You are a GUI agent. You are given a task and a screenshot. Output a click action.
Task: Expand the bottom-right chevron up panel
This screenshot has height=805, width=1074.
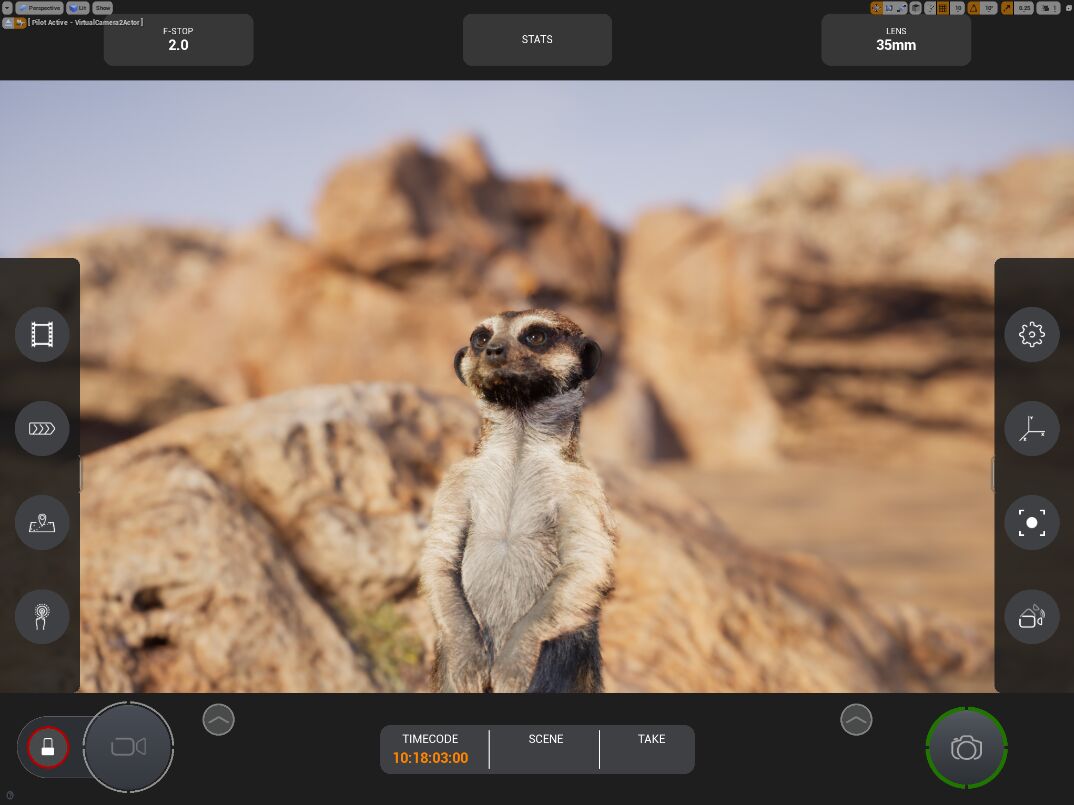click(856, 719)
